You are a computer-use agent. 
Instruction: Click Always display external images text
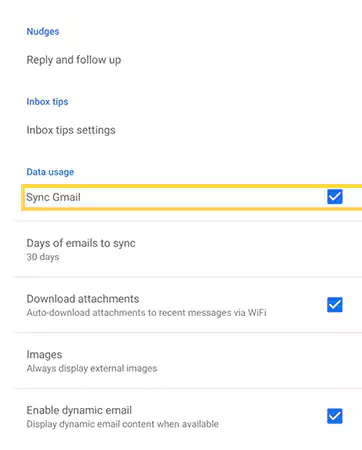click(x=92, y=368)
